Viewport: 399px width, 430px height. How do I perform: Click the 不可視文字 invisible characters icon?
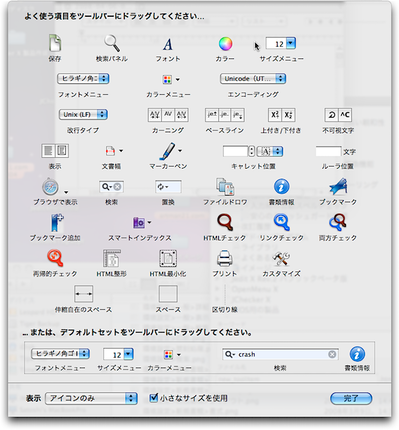(338, 115)
